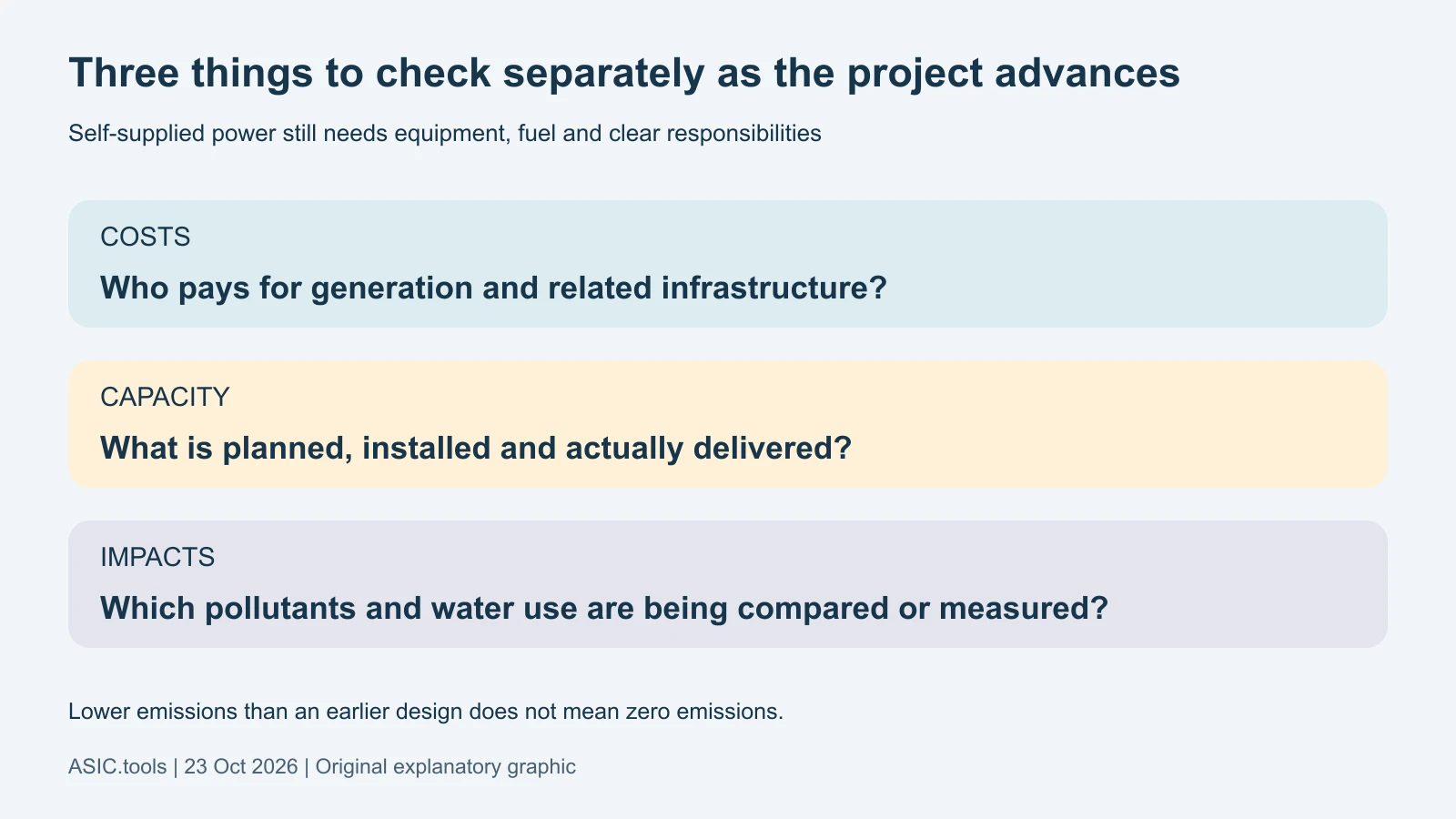Click the CAPACITY label
1456x819 pixels.
click(165, 397)
